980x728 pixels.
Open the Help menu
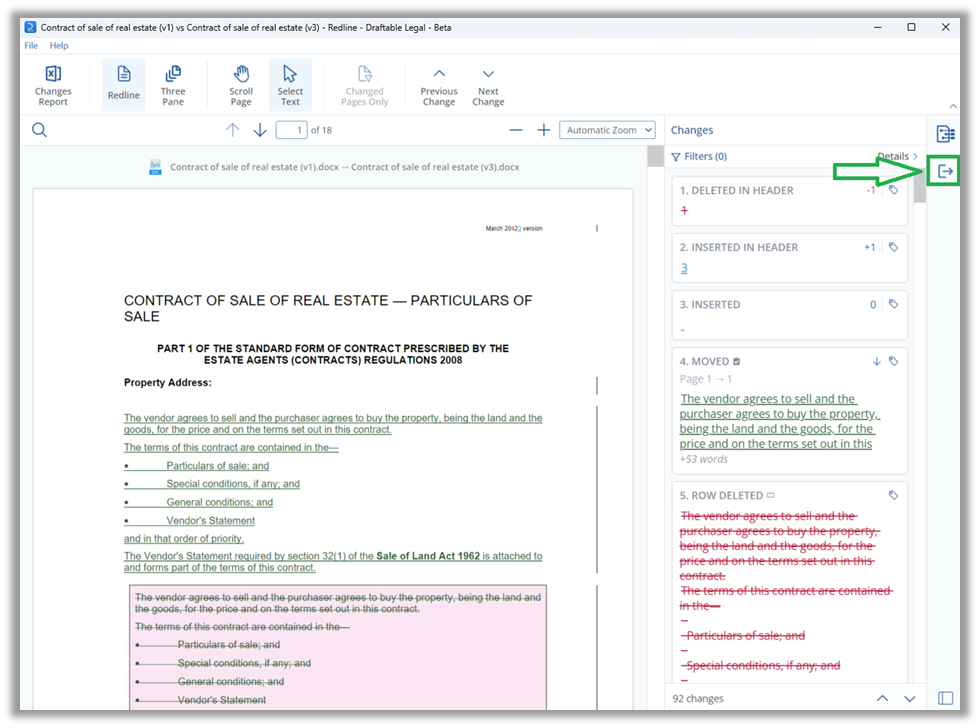pos(59,45)
